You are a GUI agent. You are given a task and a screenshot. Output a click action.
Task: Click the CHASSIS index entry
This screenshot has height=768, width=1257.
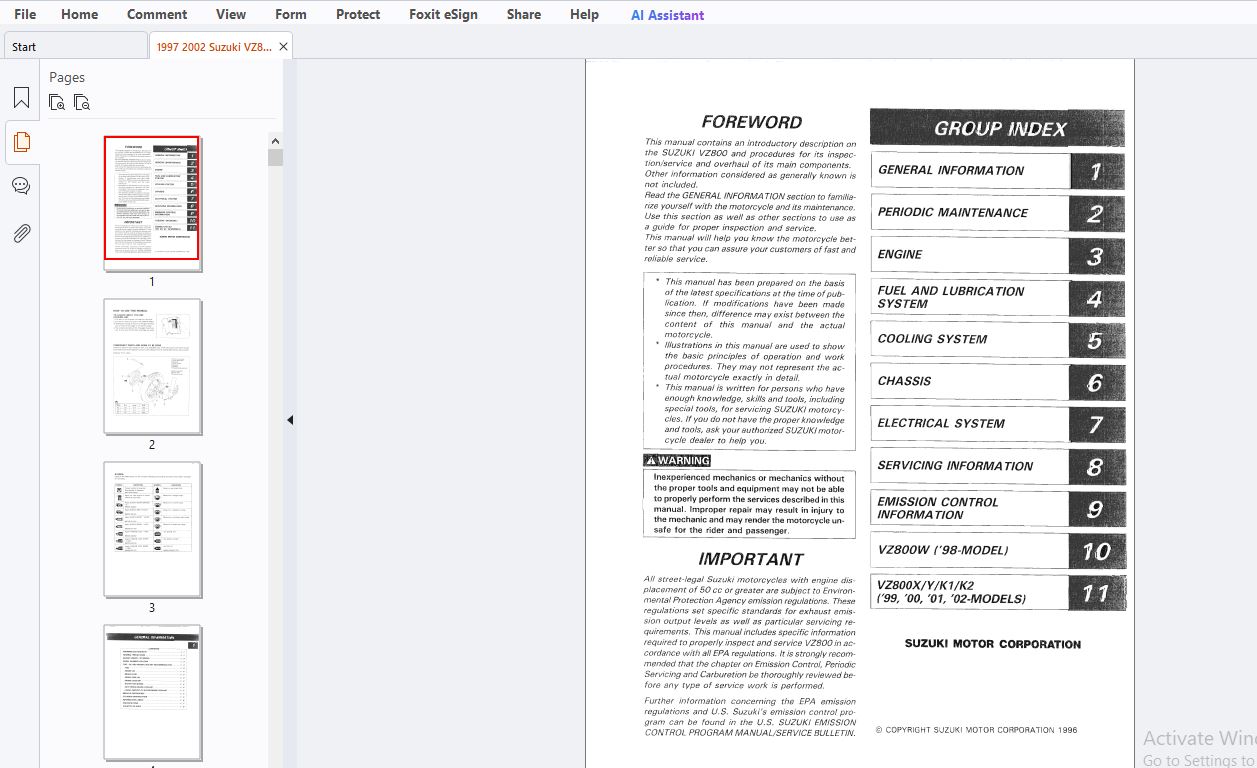[997, 381]
